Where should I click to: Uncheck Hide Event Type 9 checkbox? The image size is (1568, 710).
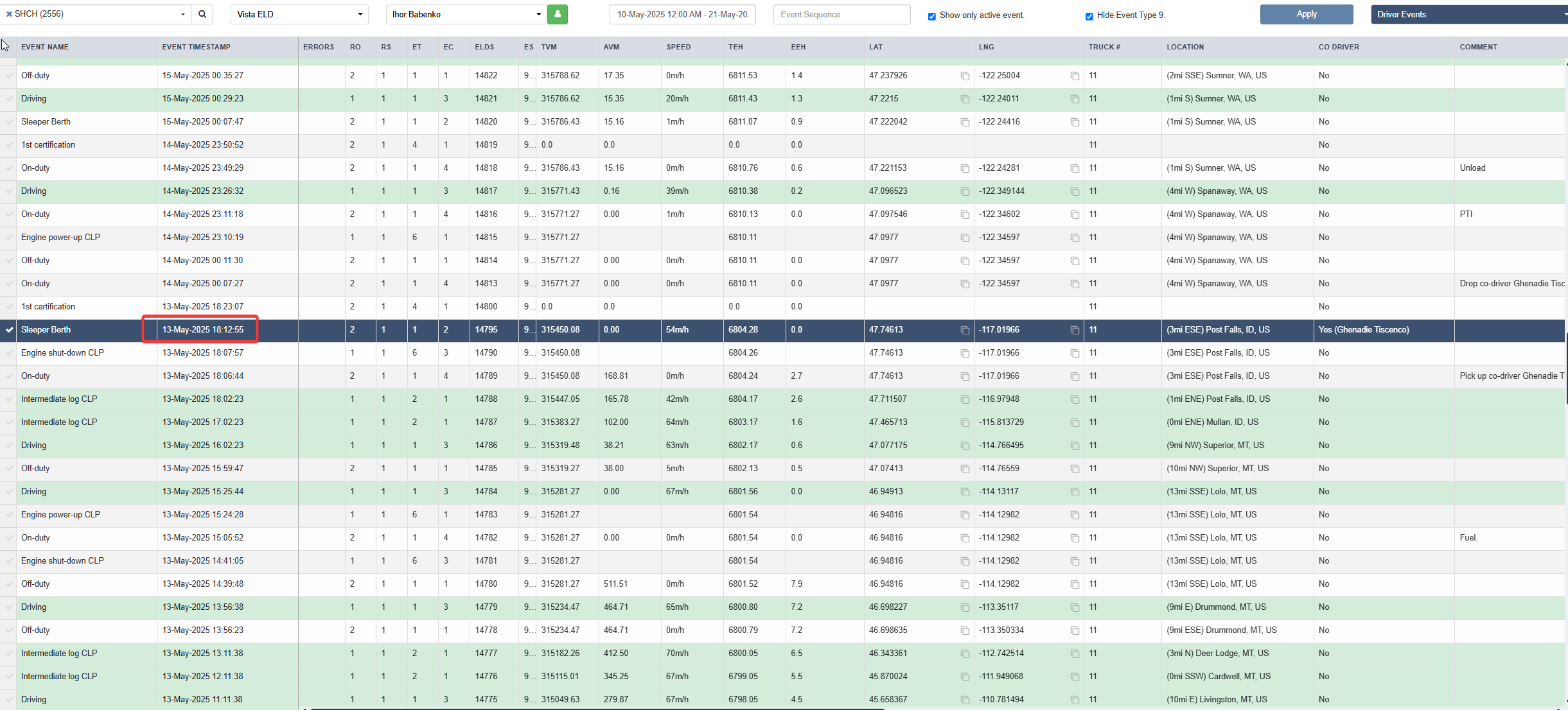(x=1089, y=16)
